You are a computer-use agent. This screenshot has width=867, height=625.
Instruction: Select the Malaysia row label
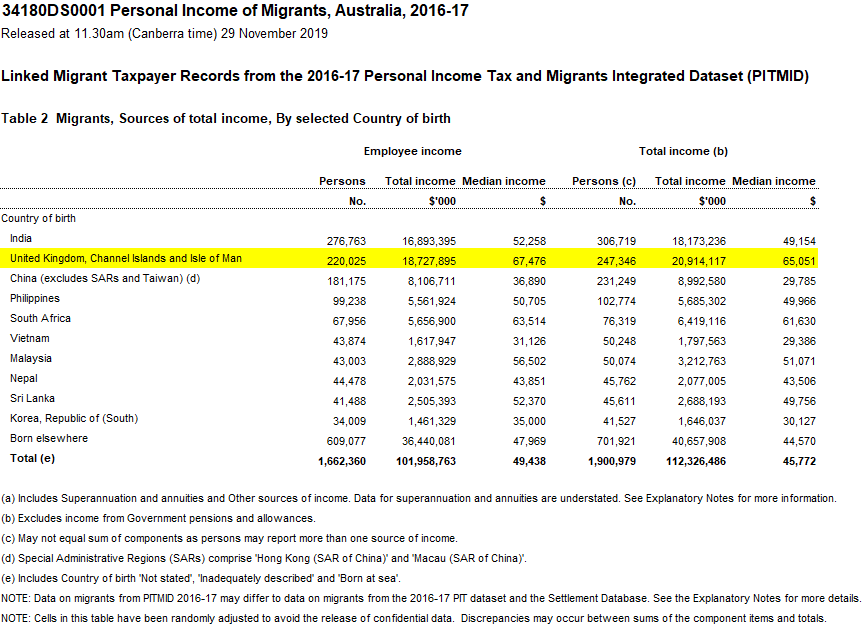[x=31, y=358]
